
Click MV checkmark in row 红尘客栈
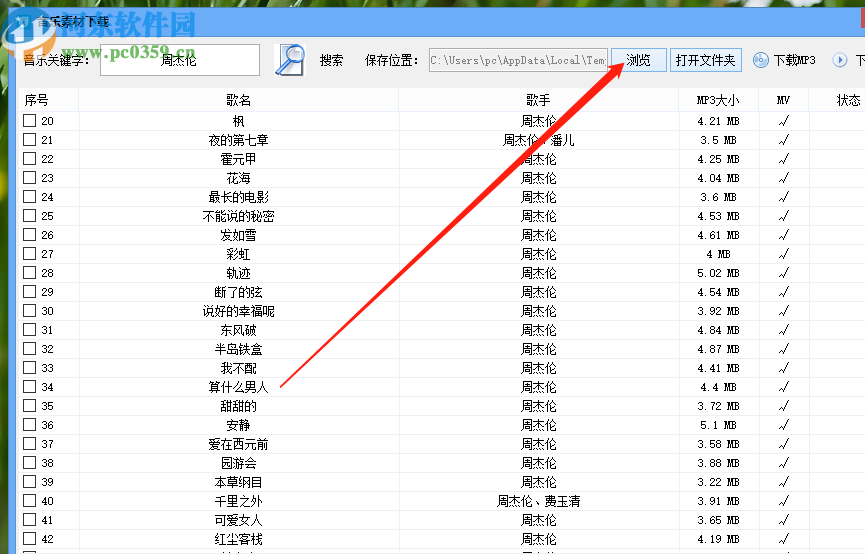coord(784,539)
